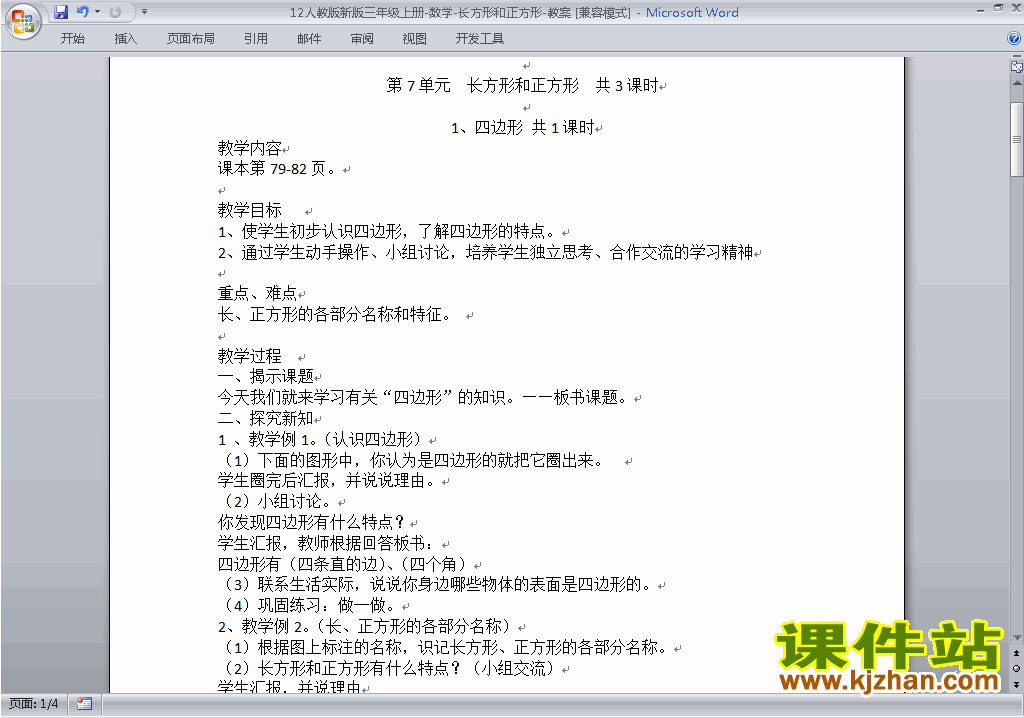Click the vertical scrollbar down arrow
The image size is (1024, 718).
coord(1017,638)
